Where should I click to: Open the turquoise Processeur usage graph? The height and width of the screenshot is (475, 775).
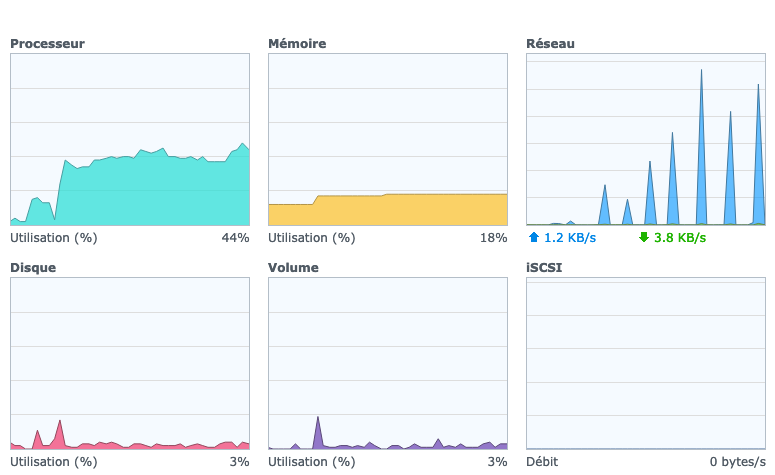[x=130, y=139]
